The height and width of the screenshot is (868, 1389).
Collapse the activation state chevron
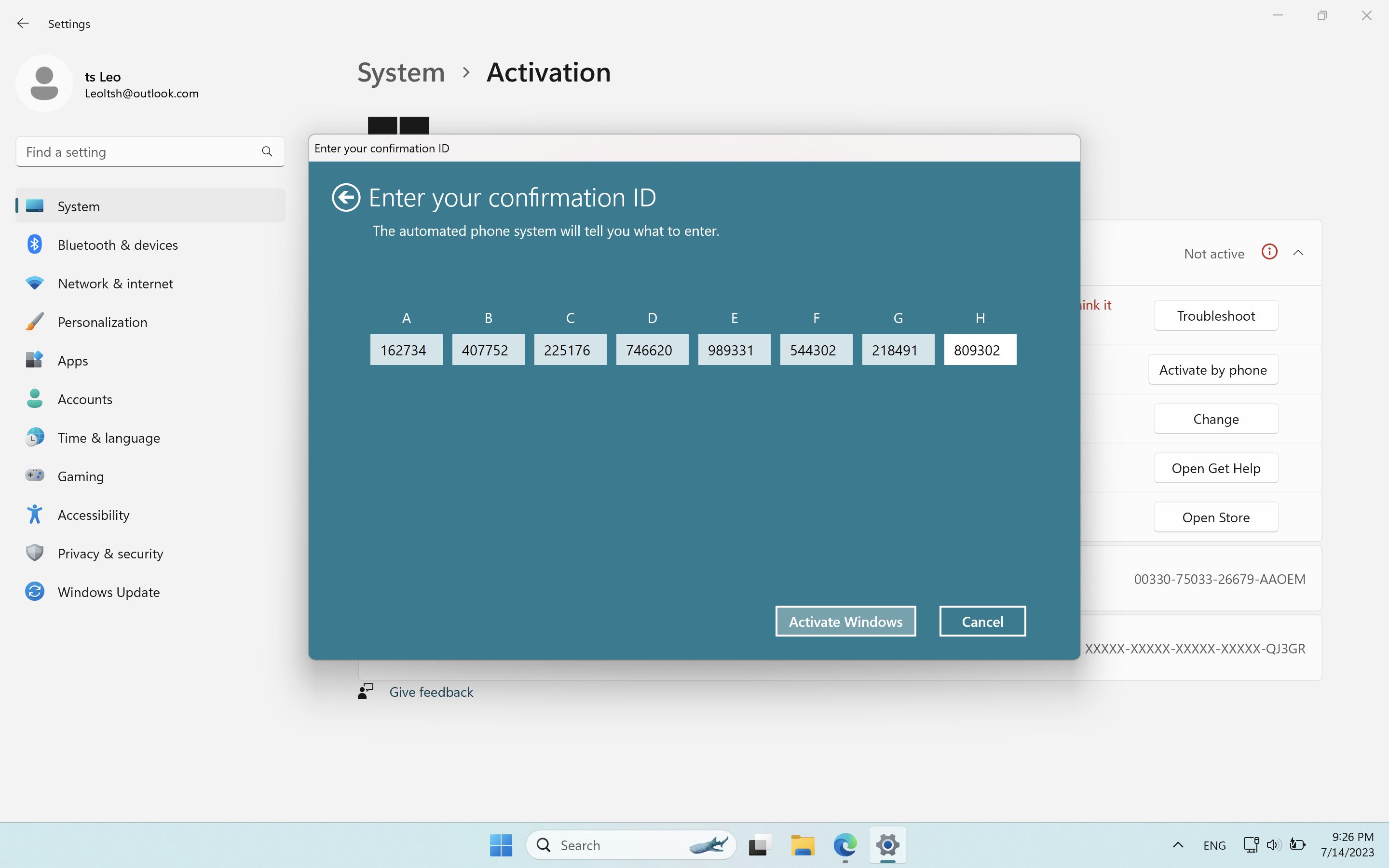tap(1298, 253)
